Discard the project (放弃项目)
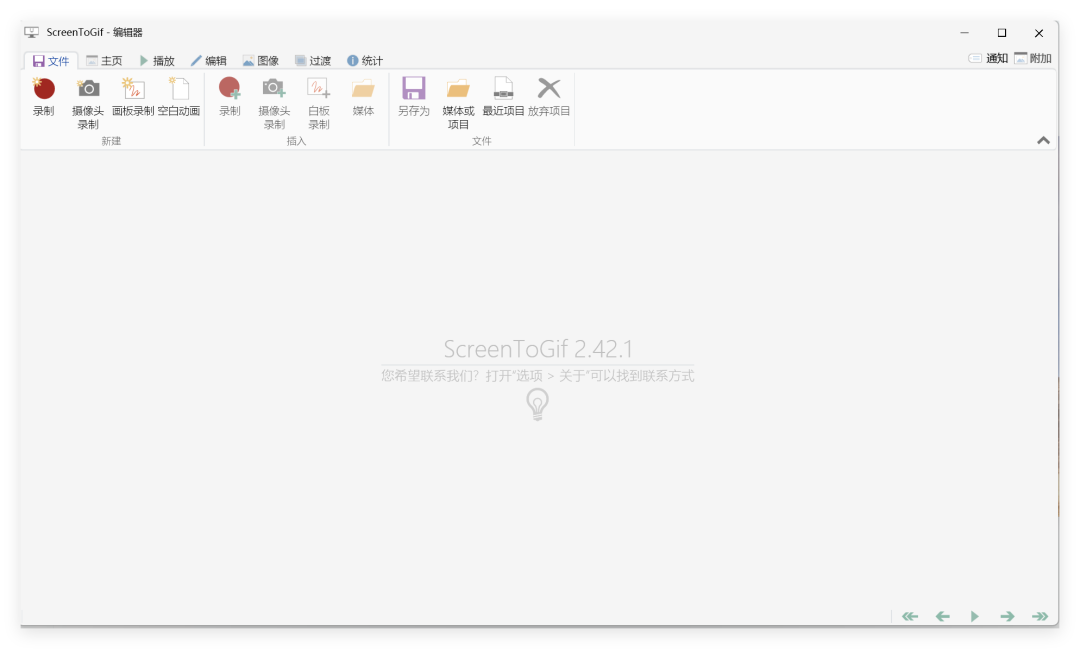This screenshot has height=649, width=1080. click(x=549, y=97)
